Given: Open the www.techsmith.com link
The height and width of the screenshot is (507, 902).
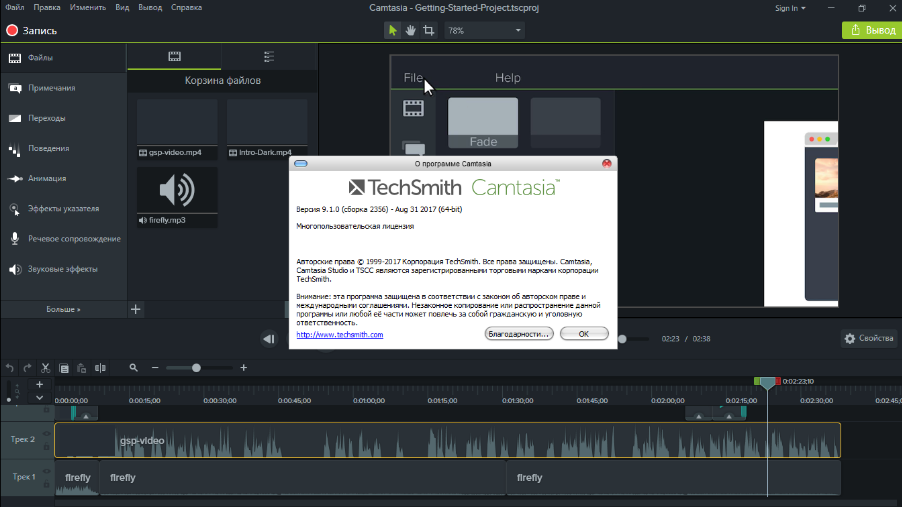Looking at the screenshot, I should [340, 335].
